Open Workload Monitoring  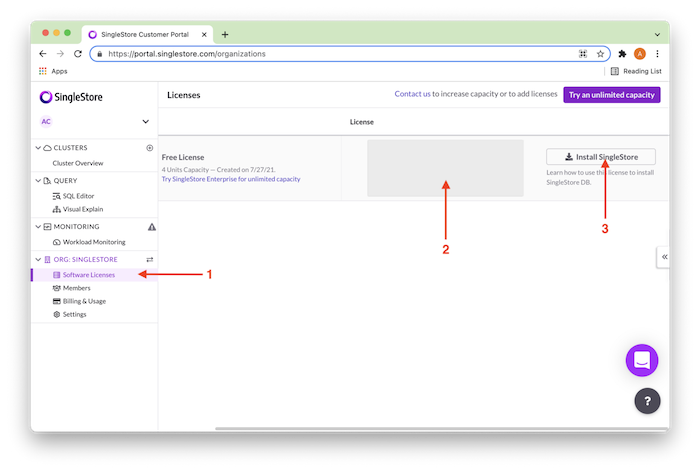tap(89, 242)
